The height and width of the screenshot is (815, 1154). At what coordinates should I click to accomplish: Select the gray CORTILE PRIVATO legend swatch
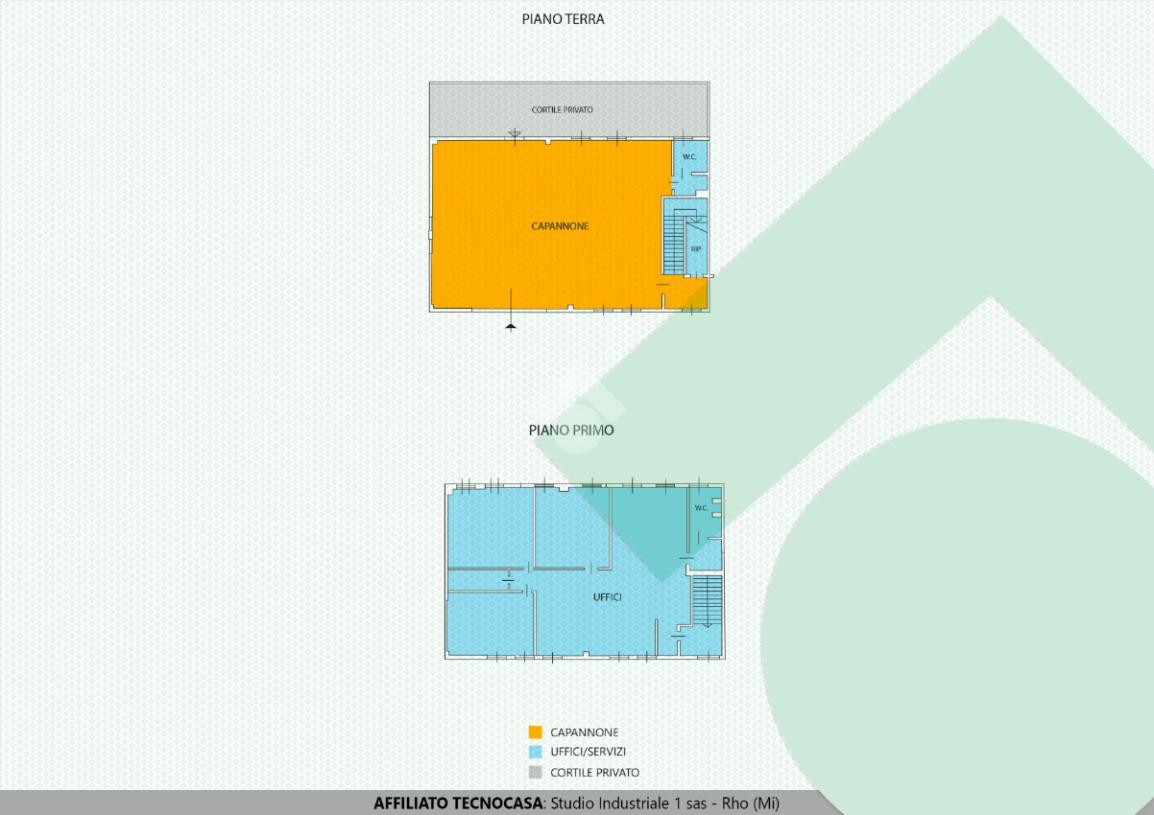pyautogui.click(x=535, y=772)
